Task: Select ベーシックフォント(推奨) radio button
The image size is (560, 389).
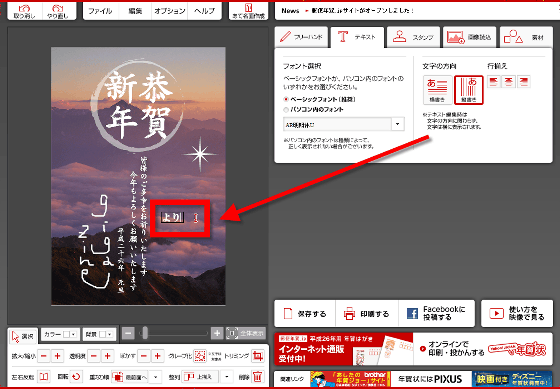Action: click(286, 99)
